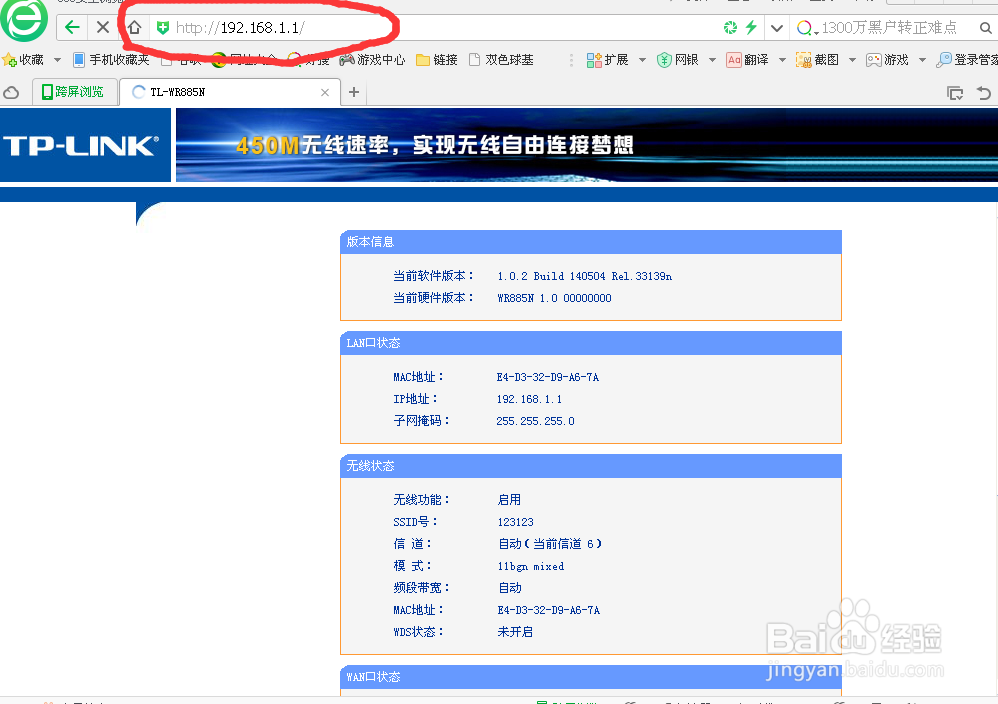Open a new tab with plus button

coord(354,92)
